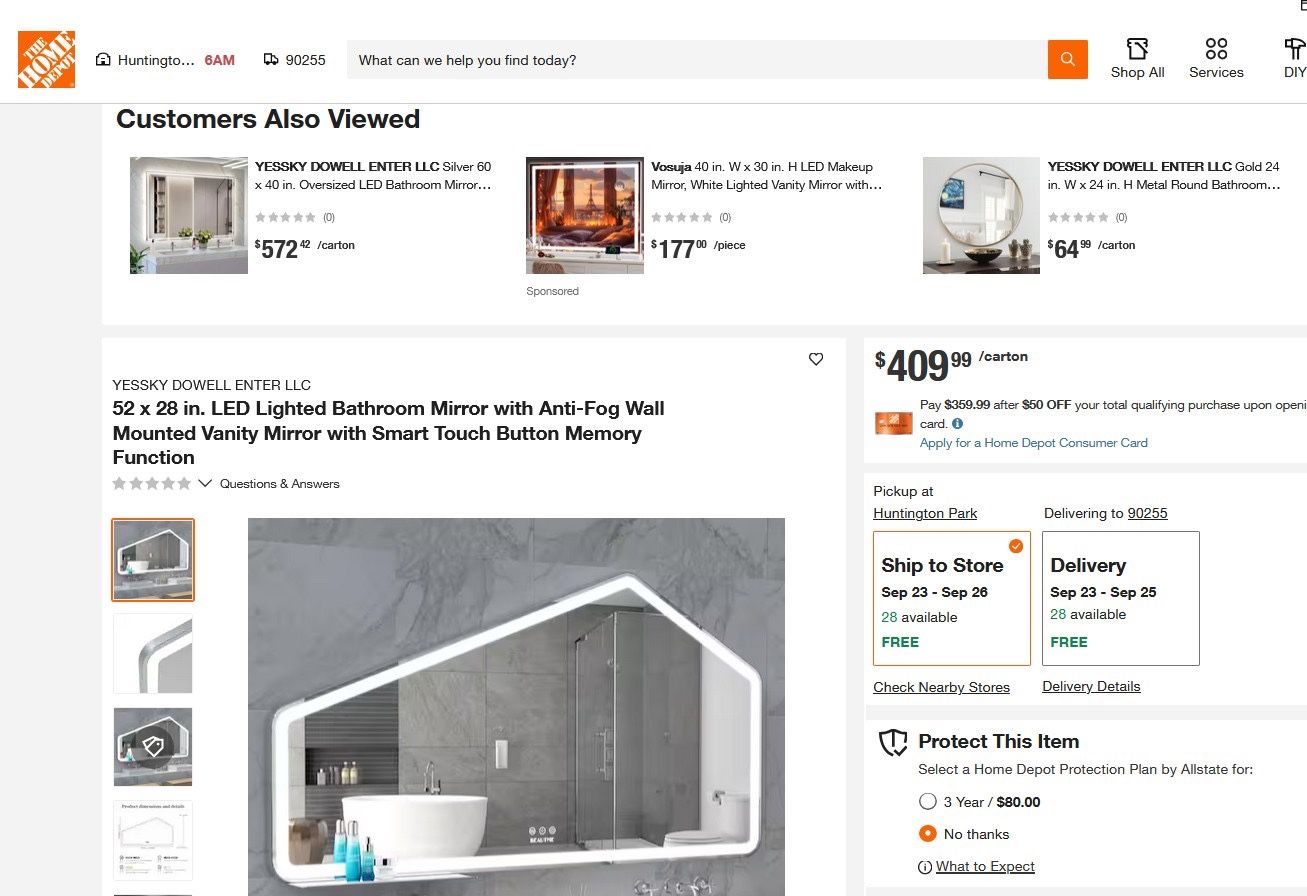The width and height of the screenshot is (1307, 896).
Task: Choose the Delivery fulfillment option
Action: point(1121,598)
